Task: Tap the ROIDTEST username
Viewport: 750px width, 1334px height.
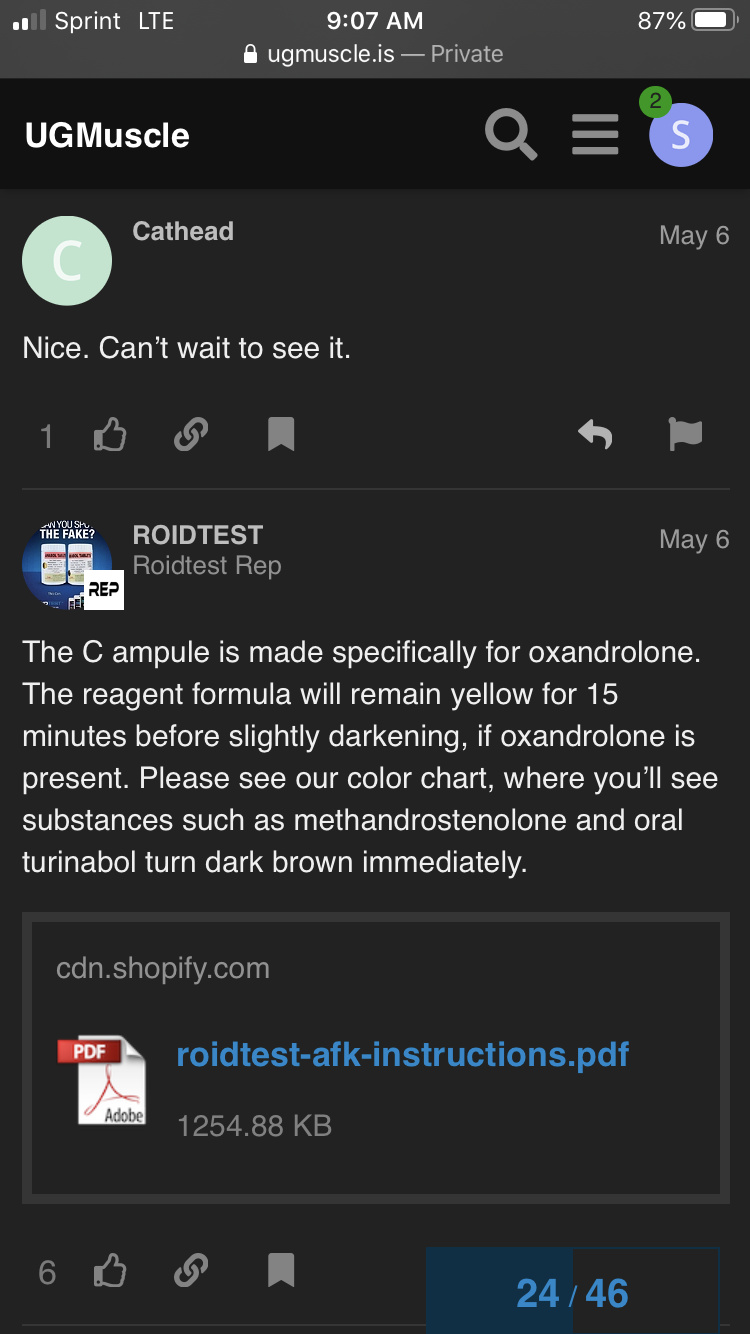Action: (198, 535)
